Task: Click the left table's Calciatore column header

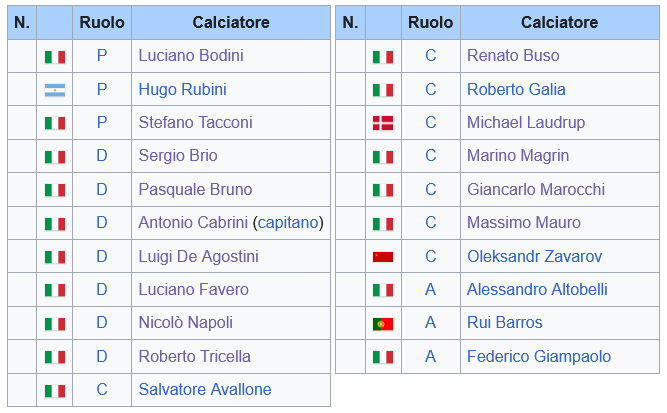Action: click(x=231, y=22)
